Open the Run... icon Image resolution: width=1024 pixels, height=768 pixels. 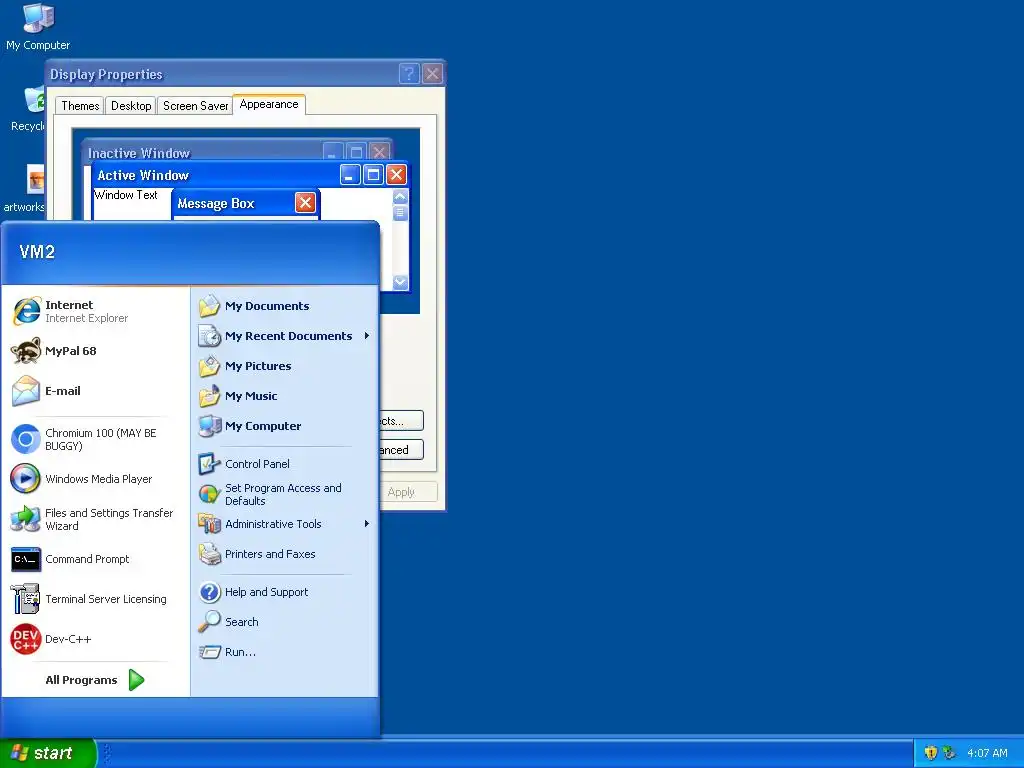click(x=210, y=652)
